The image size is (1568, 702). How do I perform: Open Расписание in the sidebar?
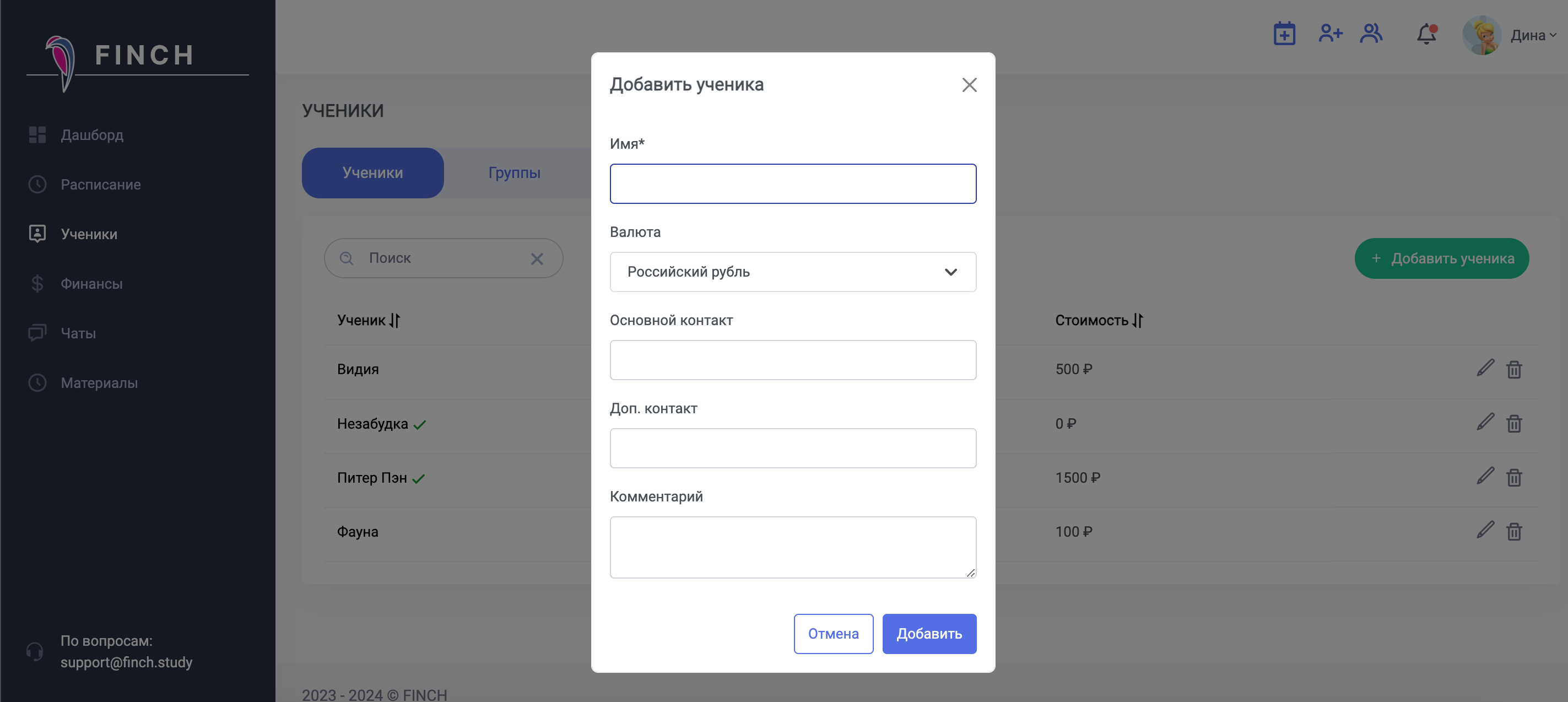(100, 185)
